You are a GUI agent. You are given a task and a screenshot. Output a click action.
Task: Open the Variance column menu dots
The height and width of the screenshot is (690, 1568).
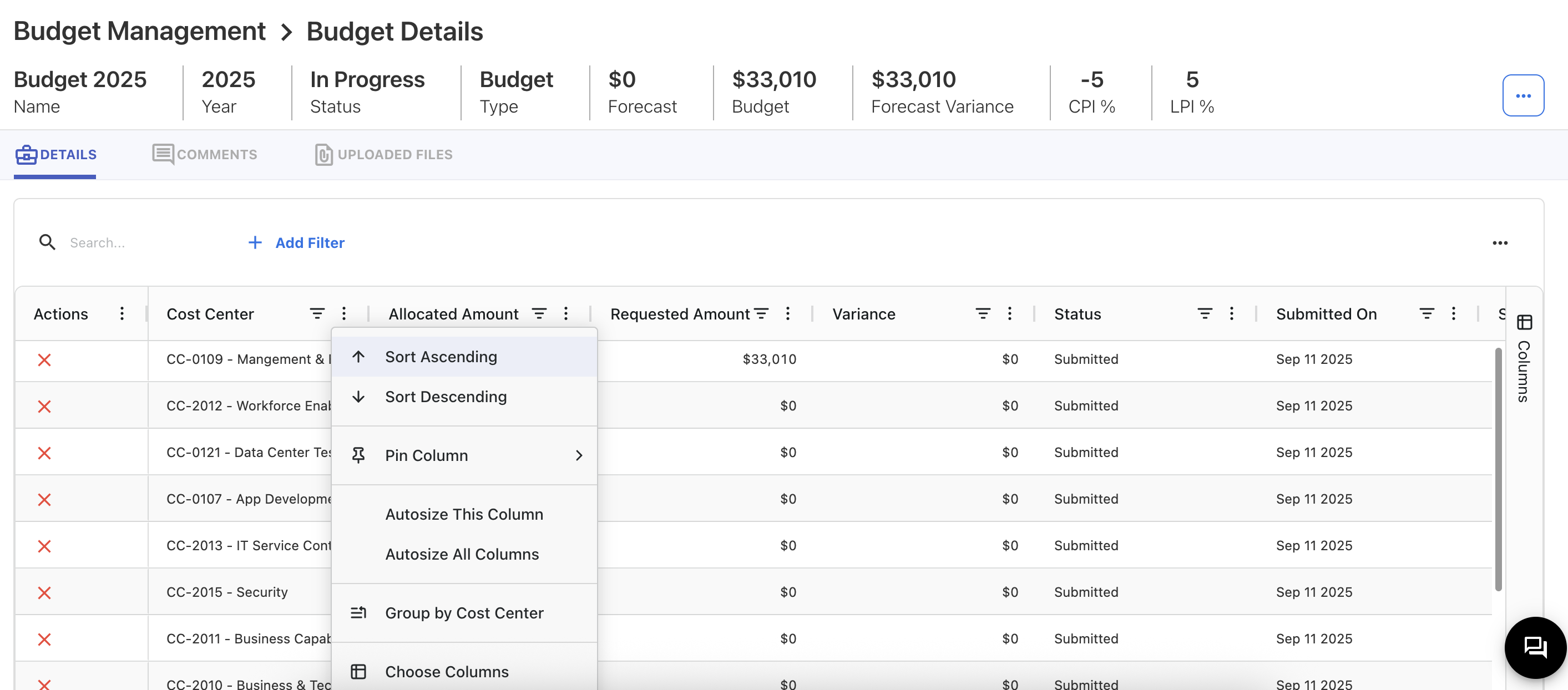(x=1009, y=314)
